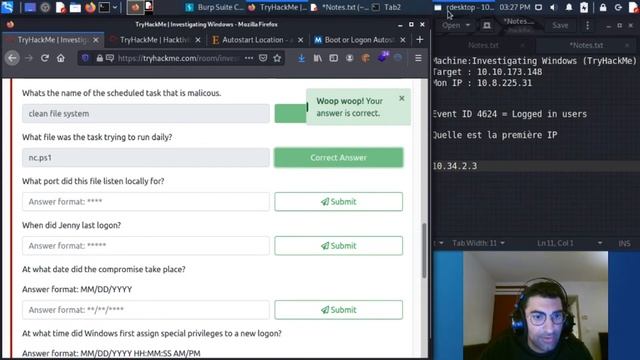Open the file manager panel icon
This screenshot has width=640, height=360.
75,7
